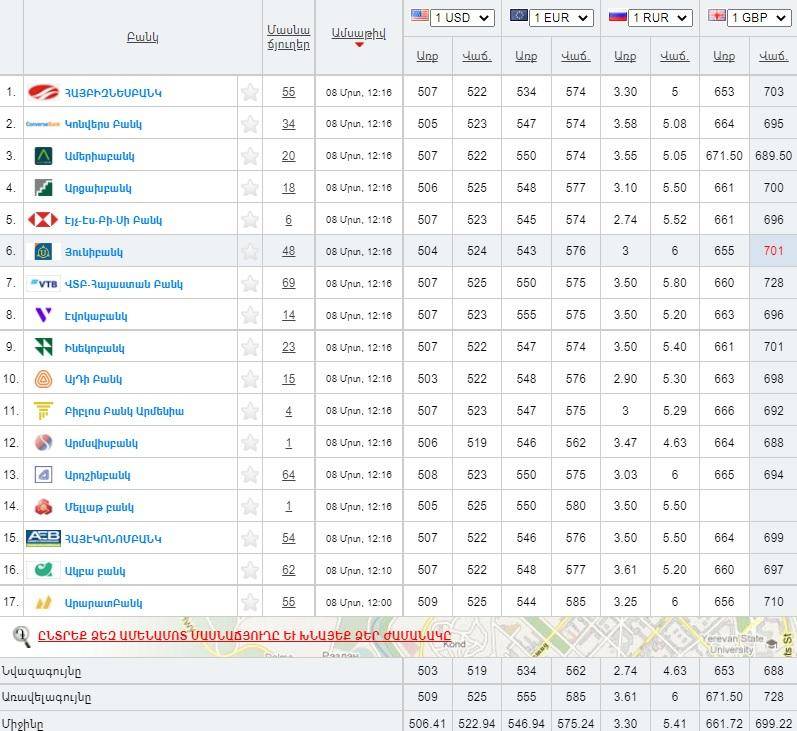Click the Inecobank green logo icon
The image size is (797, 731).
pos(43,348)
